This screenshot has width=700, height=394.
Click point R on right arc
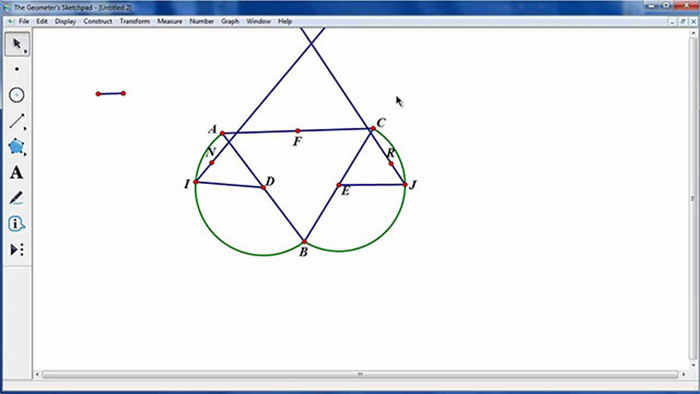(391, 164)
